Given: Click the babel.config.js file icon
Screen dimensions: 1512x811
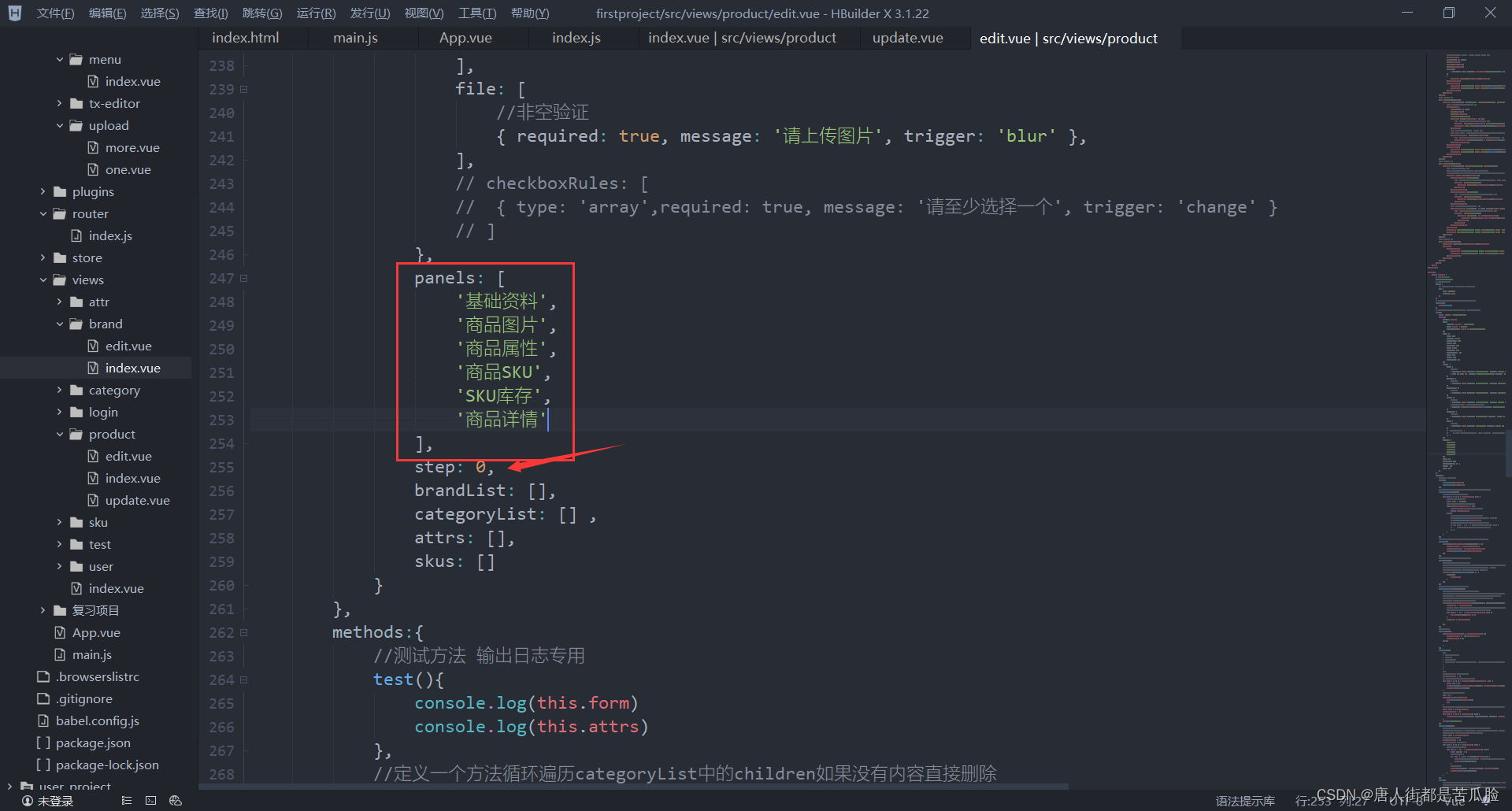Looking at the screenshot, I should (43, 720).
